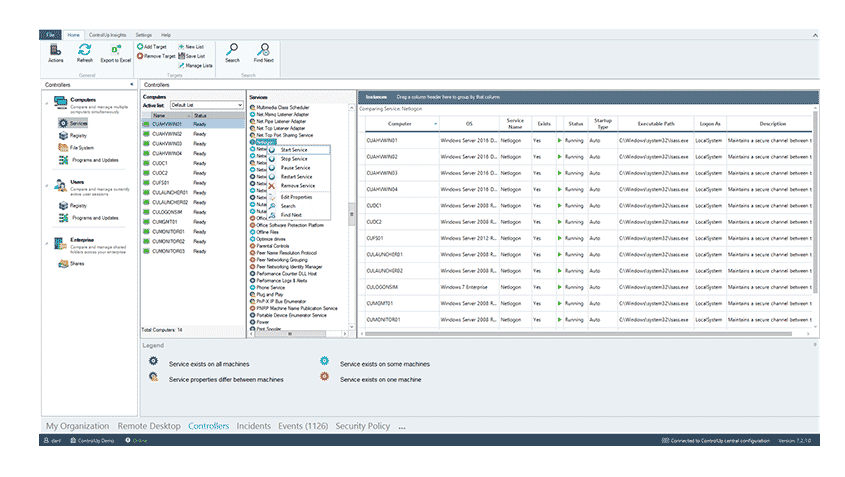Open Registry under Users
The width and height of the screenshot is (845, 477).
[73, 206]
